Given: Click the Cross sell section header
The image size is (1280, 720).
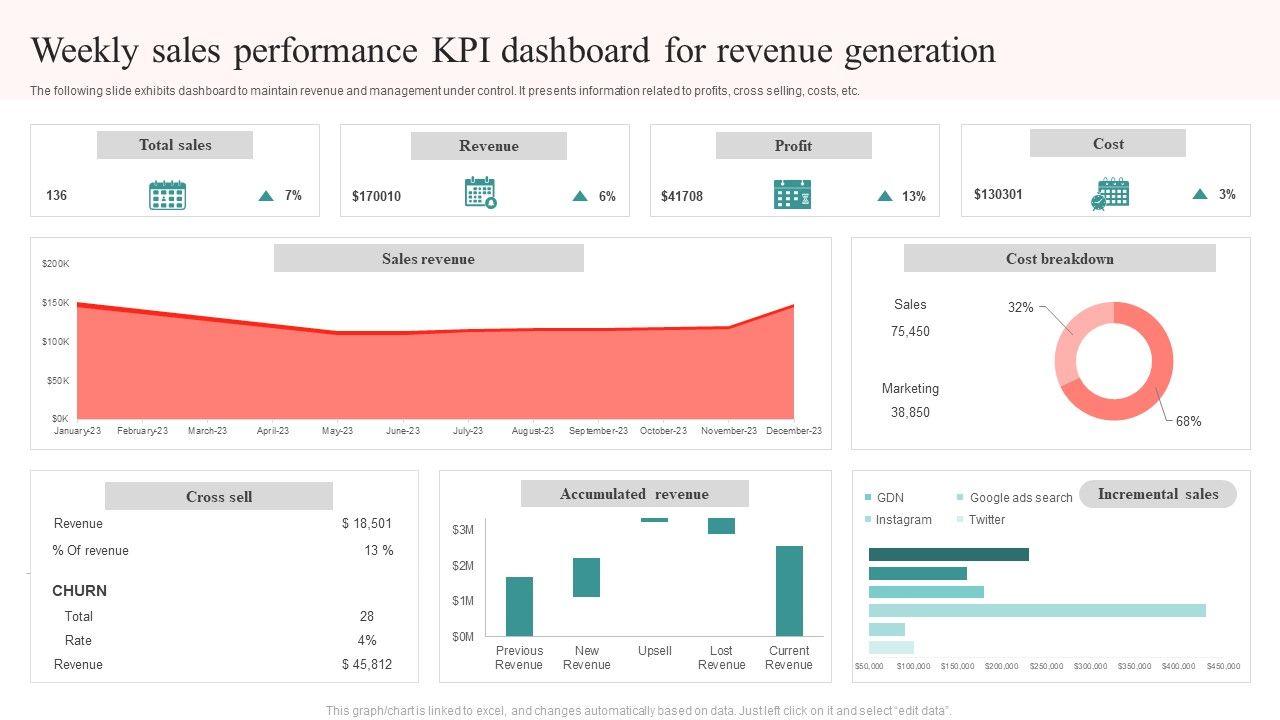Looking at the screenshot, I should 219,497.
